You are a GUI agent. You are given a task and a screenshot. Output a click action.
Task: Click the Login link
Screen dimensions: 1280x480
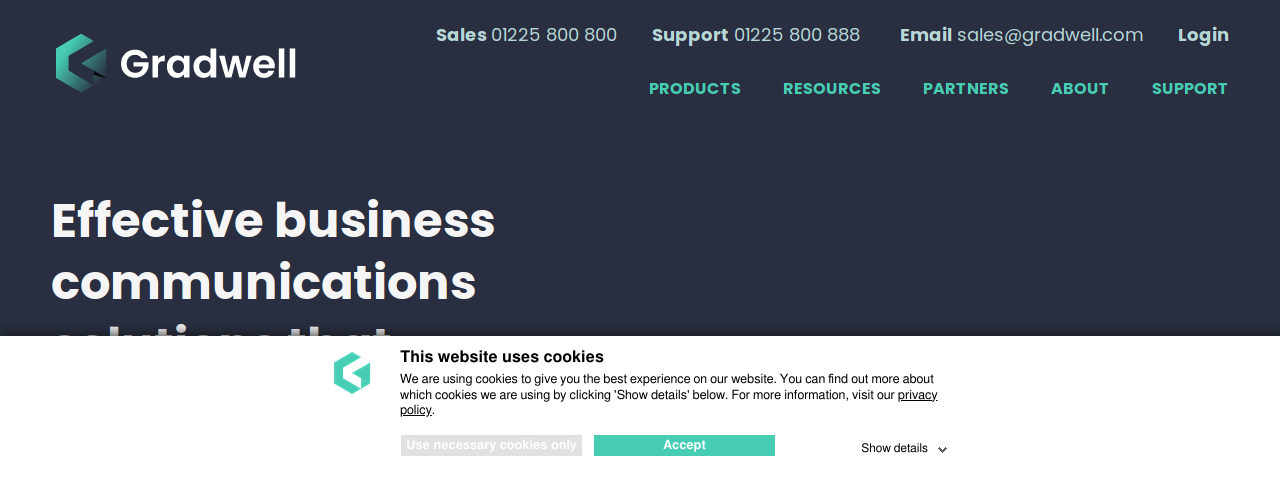point(1203,35)
